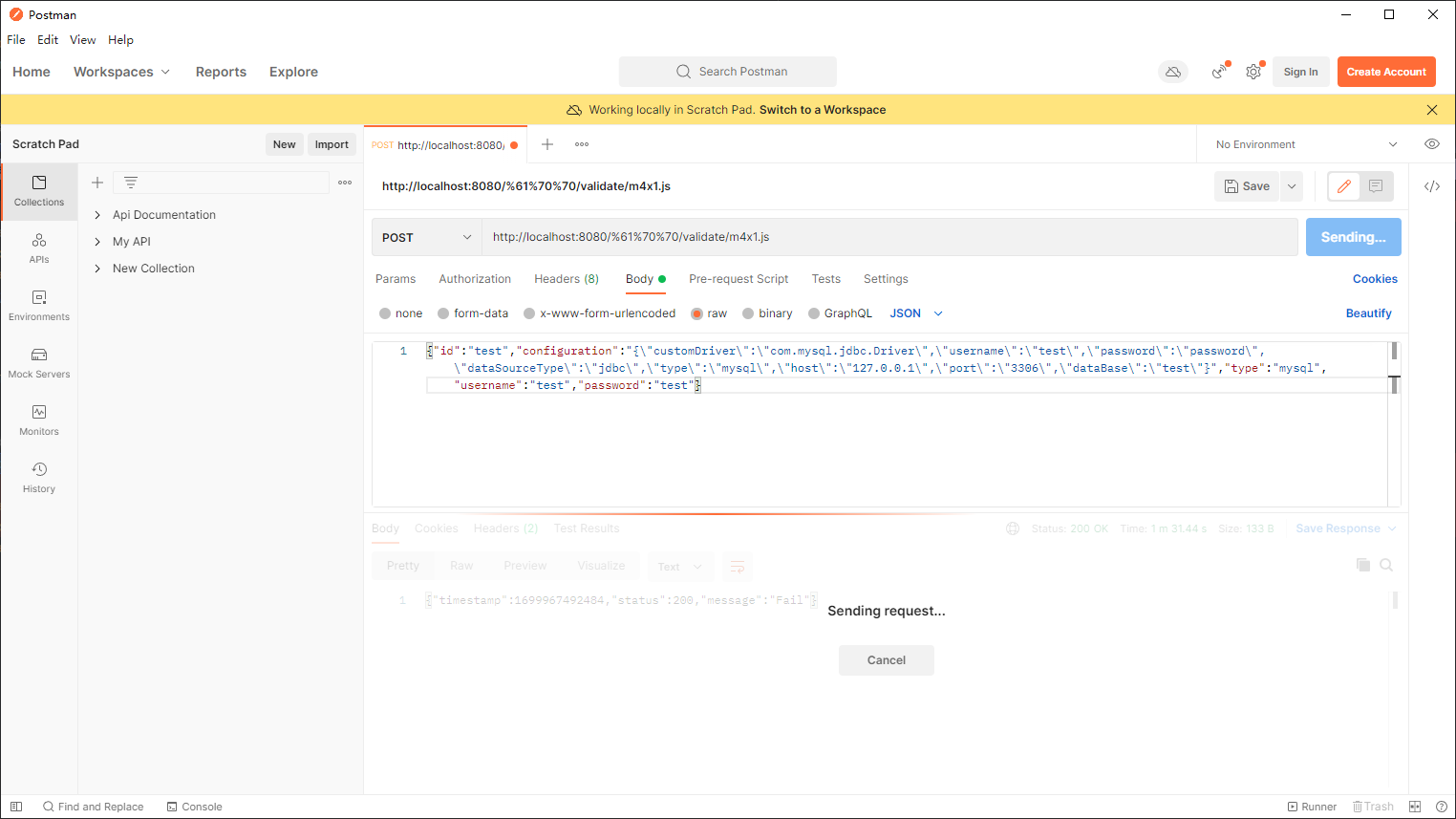Click the Search Postman box
The height and width of the screenshot is (819, 1456).
pyautogui.click(x=728, y=72)
